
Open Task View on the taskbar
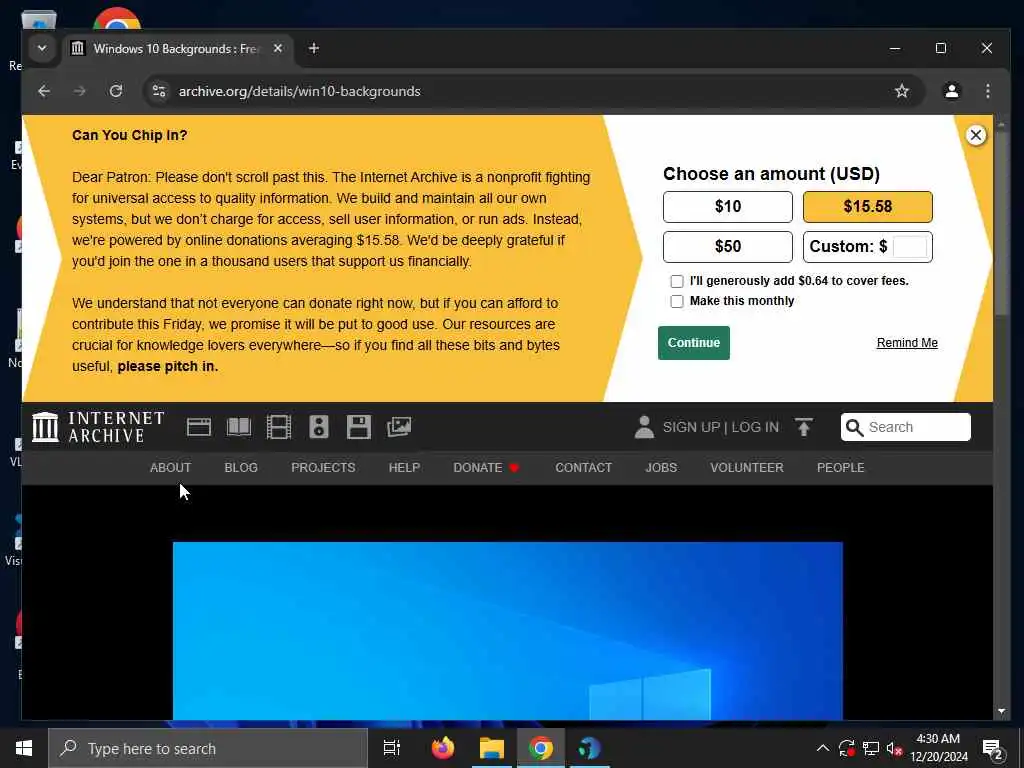click(391, 748)
